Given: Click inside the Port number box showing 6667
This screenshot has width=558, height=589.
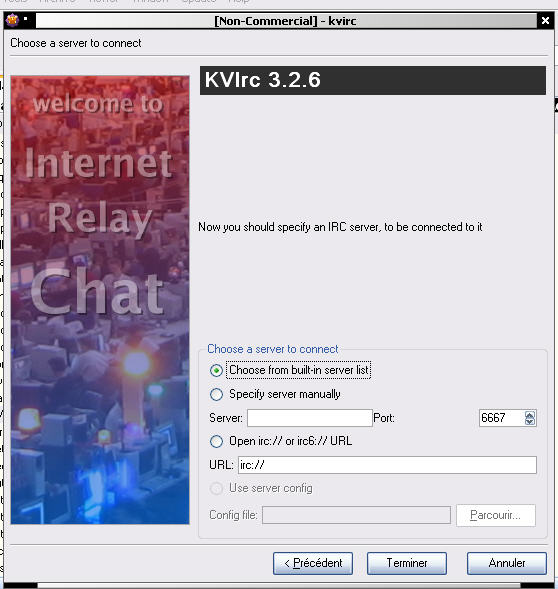Looking at the screenshot, I should (x=501, y=418).
